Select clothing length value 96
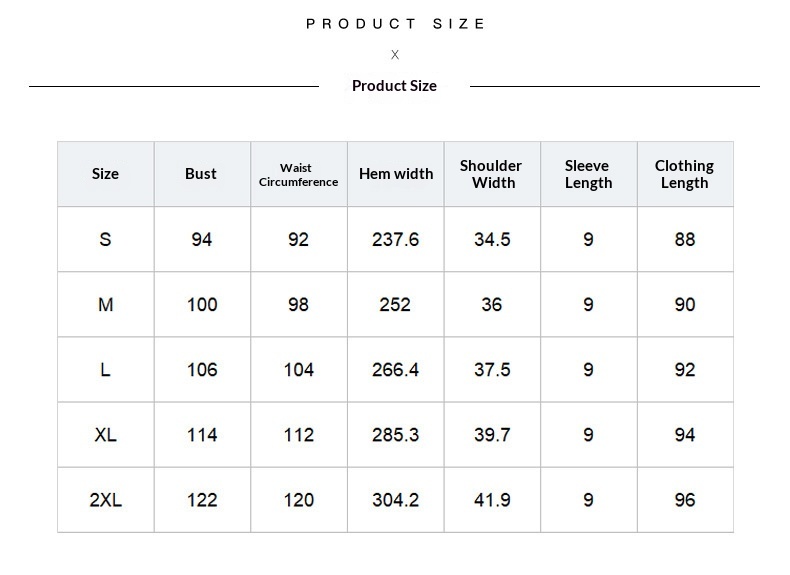Viewport: 790px width, 575px height. (x=685, y=500)
